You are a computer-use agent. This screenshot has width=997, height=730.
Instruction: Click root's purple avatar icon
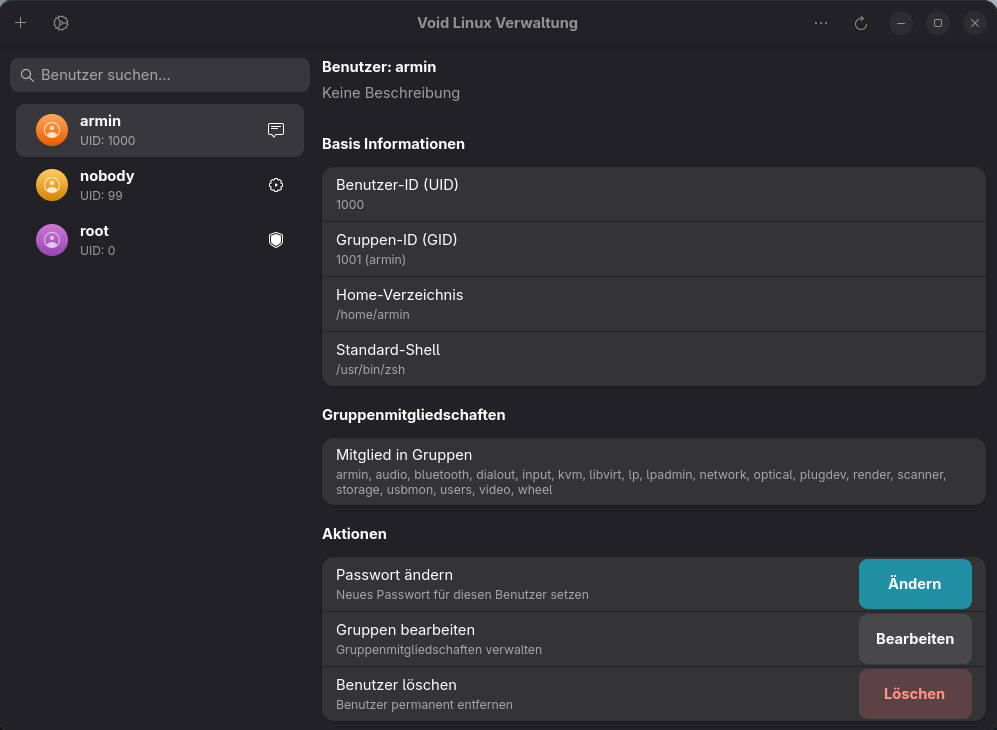52,240
